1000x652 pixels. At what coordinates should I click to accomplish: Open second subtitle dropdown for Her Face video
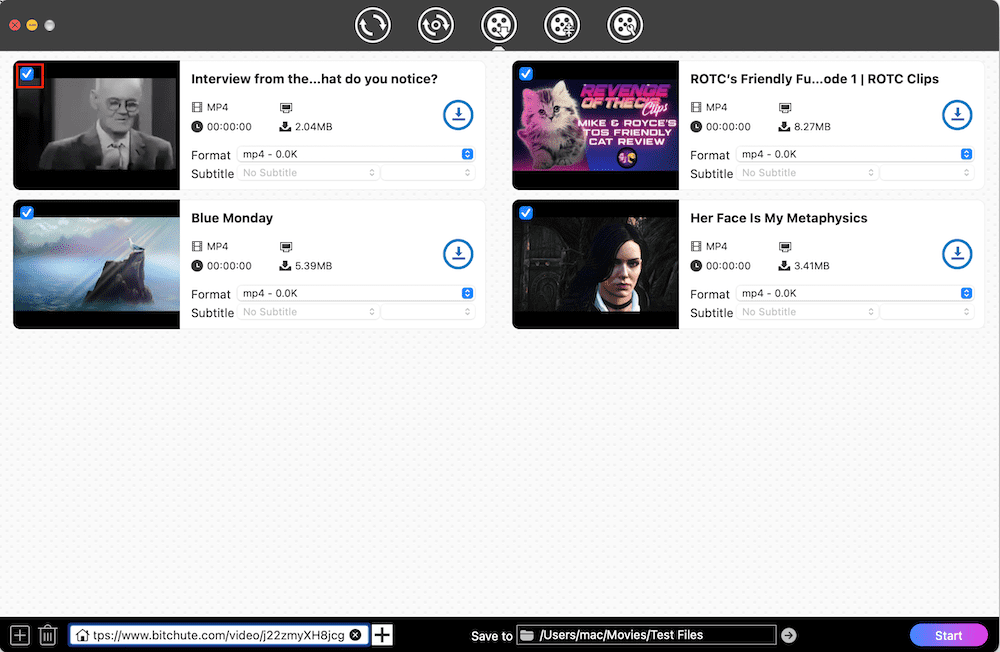927,312
